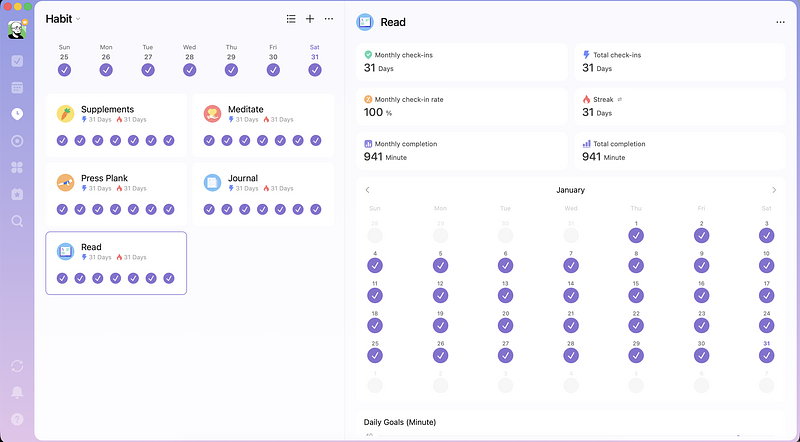Click the Monthly check-in rate card
The image size is (800, 442).
[x=462, y=106]
